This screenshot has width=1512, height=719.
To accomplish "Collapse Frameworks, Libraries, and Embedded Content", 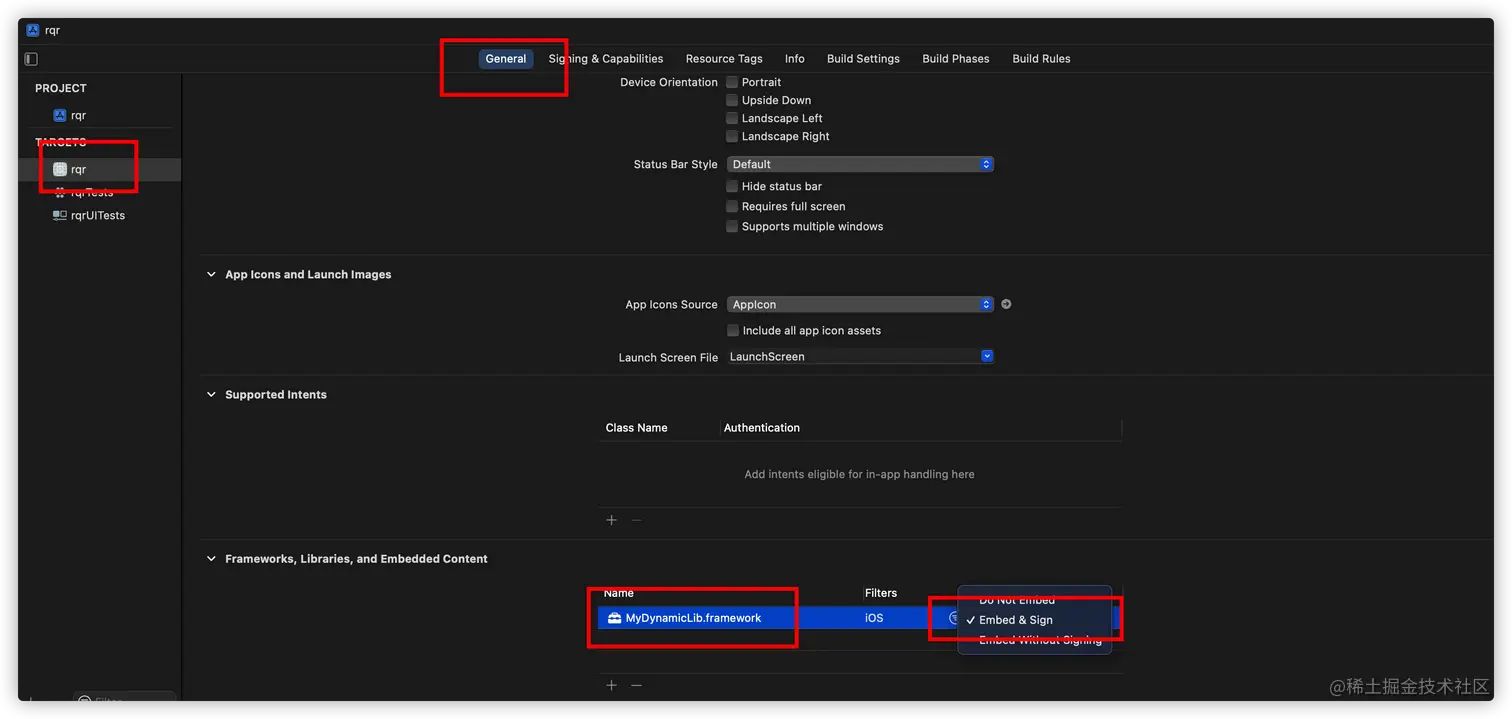I will pyautogui.click(x=211, y=558).
